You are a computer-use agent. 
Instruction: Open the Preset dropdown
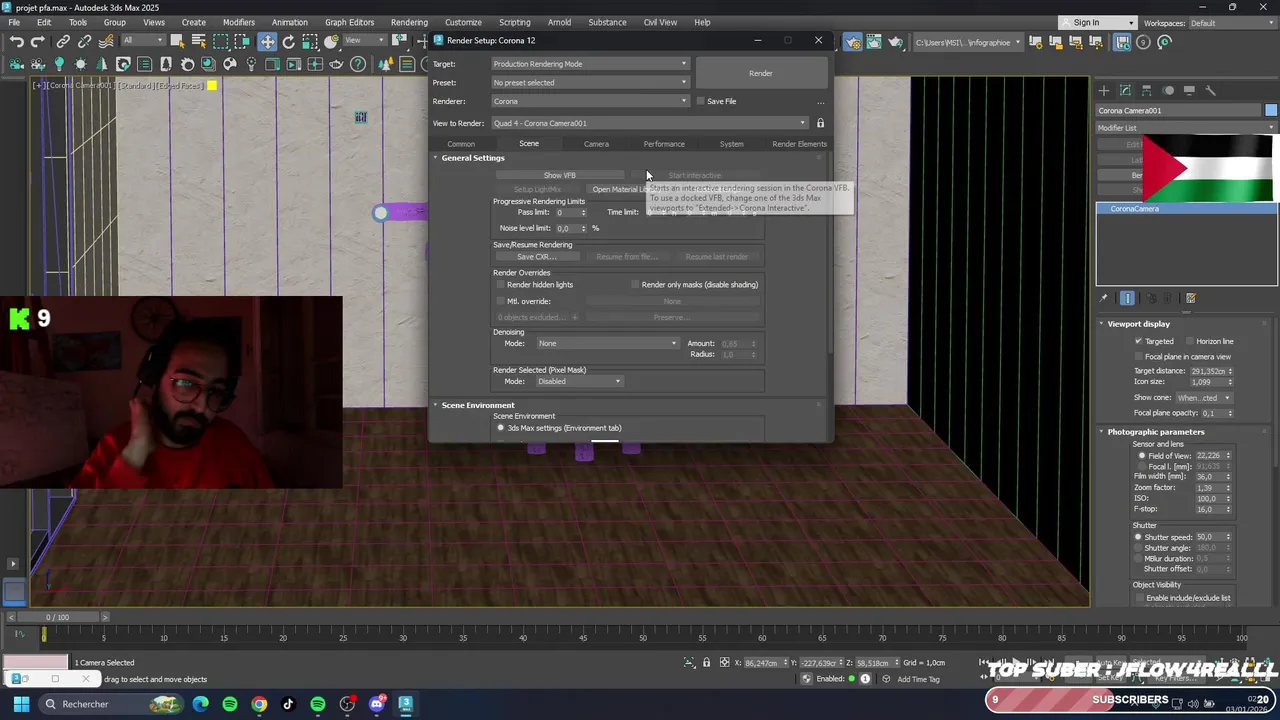tap(590, 83)
